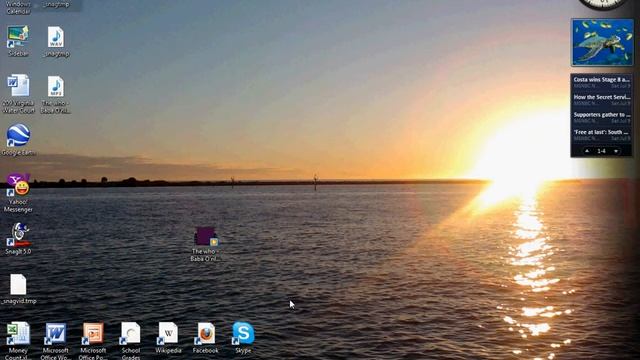Open 'Free at last: South...' headline

point(601,132)
